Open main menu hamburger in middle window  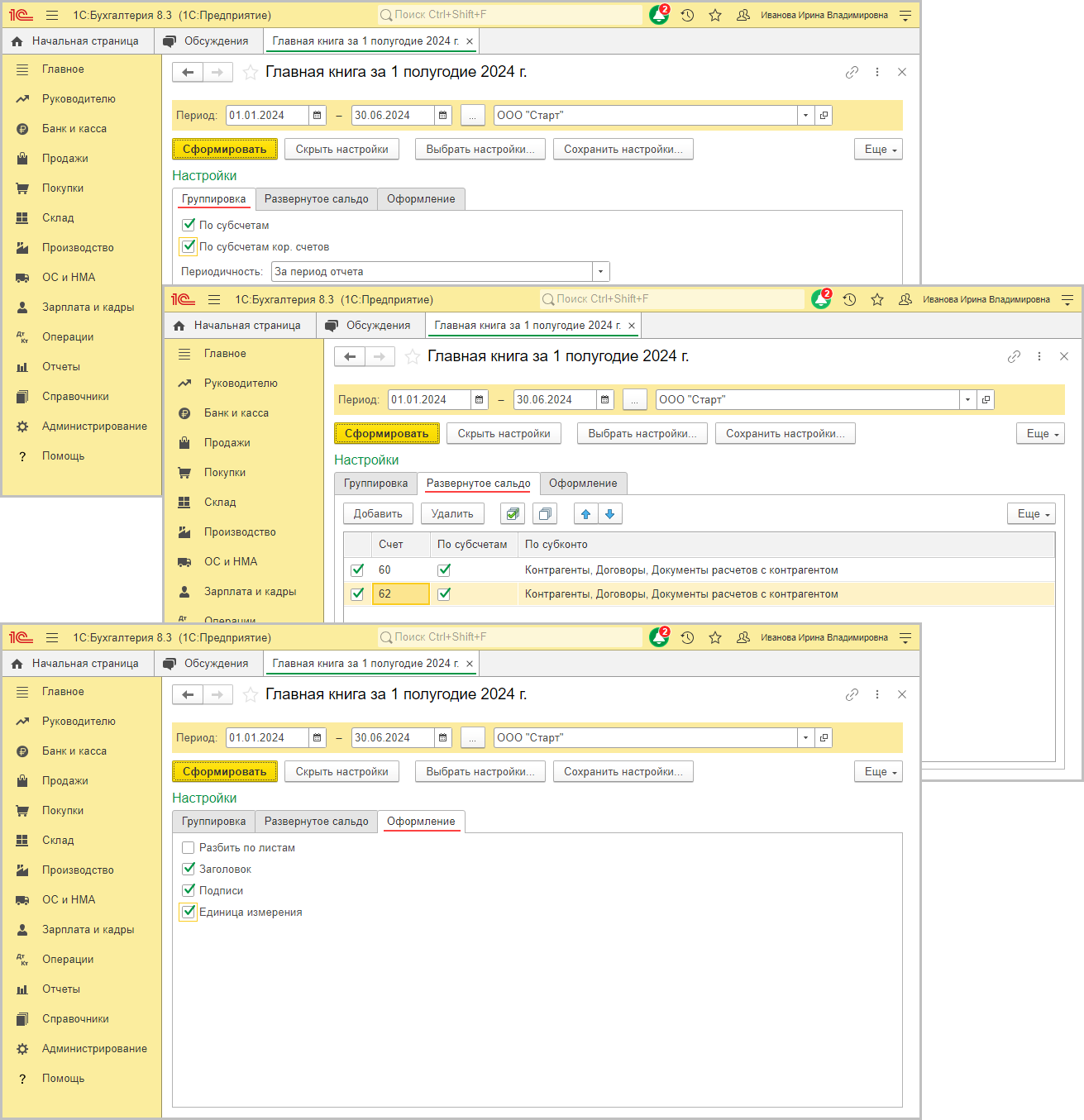coord(214,299)
